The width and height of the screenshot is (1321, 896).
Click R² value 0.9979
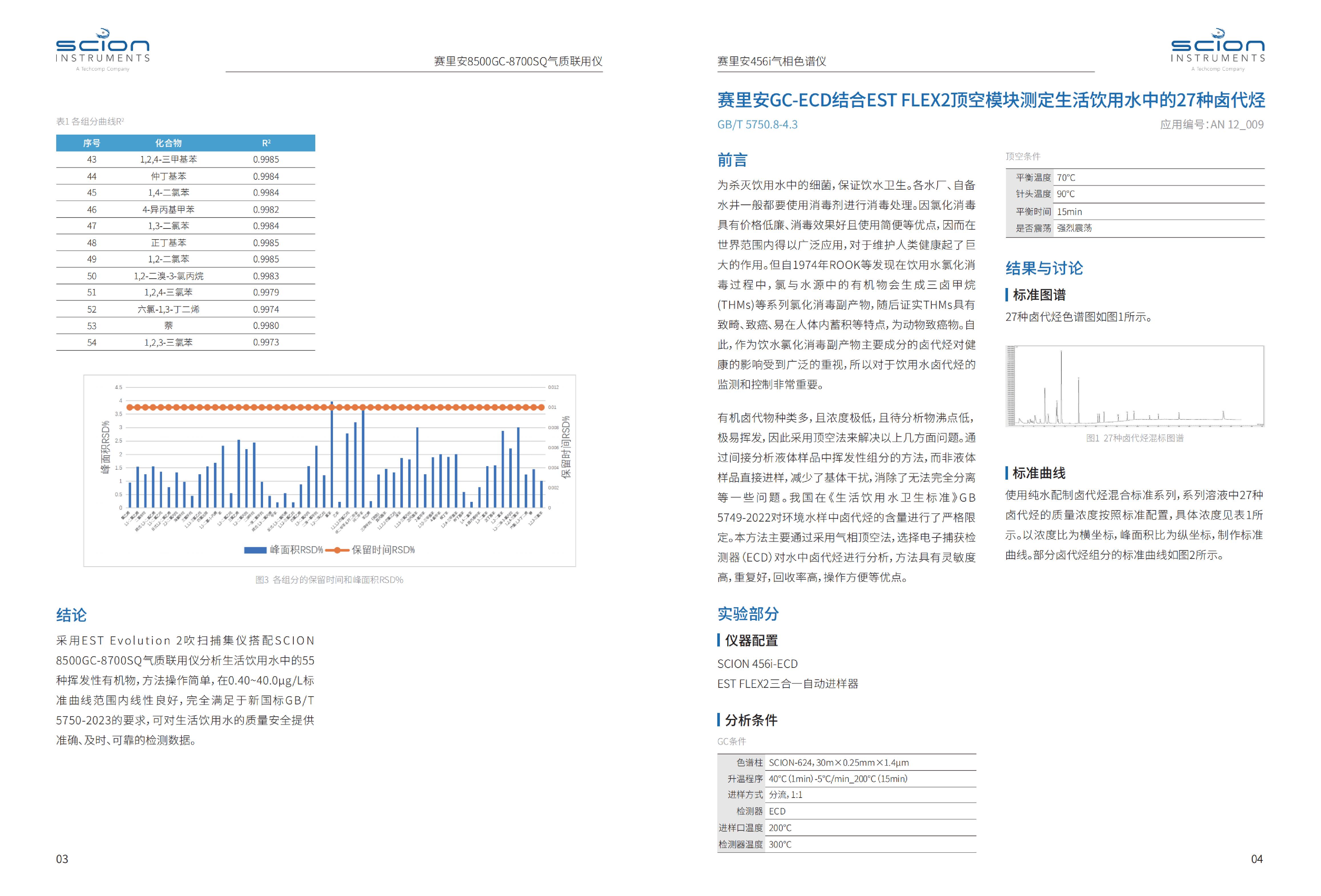pyautogui.click(x=266, y=293)
